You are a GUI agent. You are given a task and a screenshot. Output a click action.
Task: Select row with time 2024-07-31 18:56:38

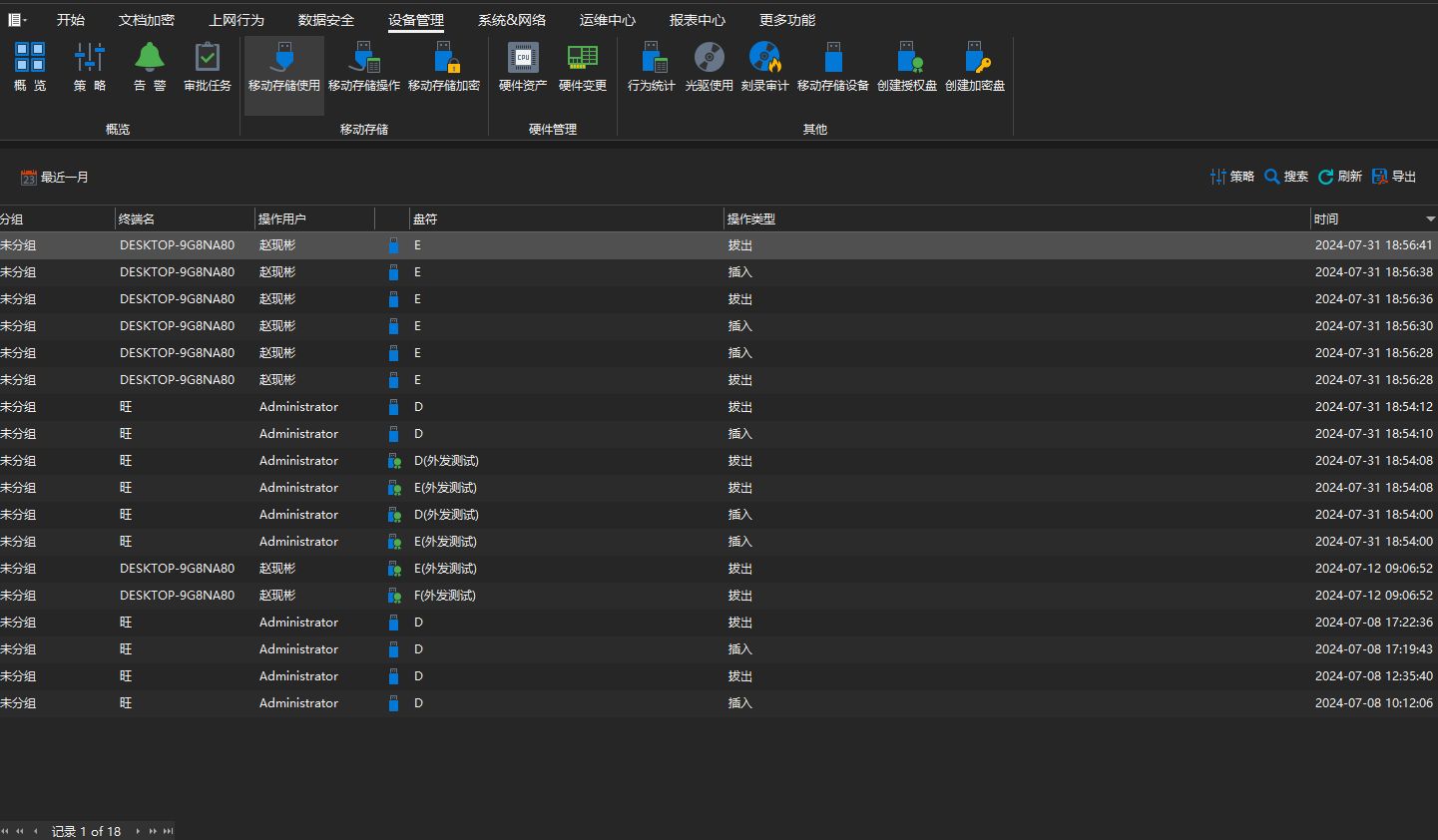point(719,272)
